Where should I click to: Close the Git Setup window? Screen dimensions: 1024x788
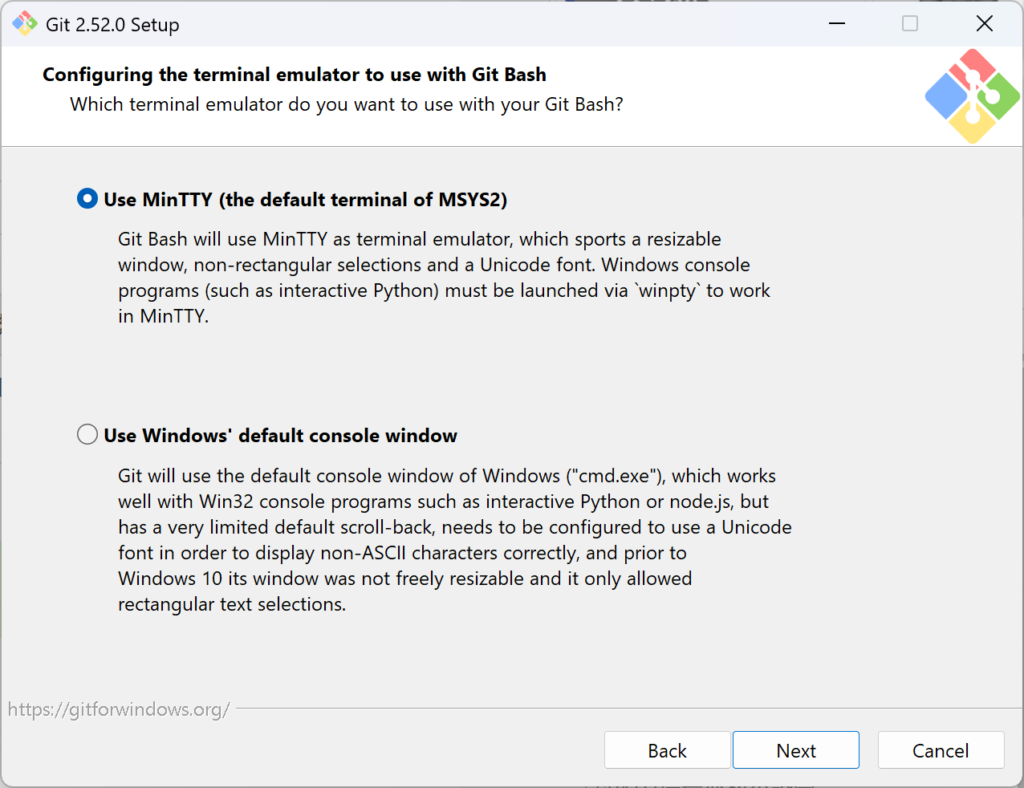tap(985, 24)
